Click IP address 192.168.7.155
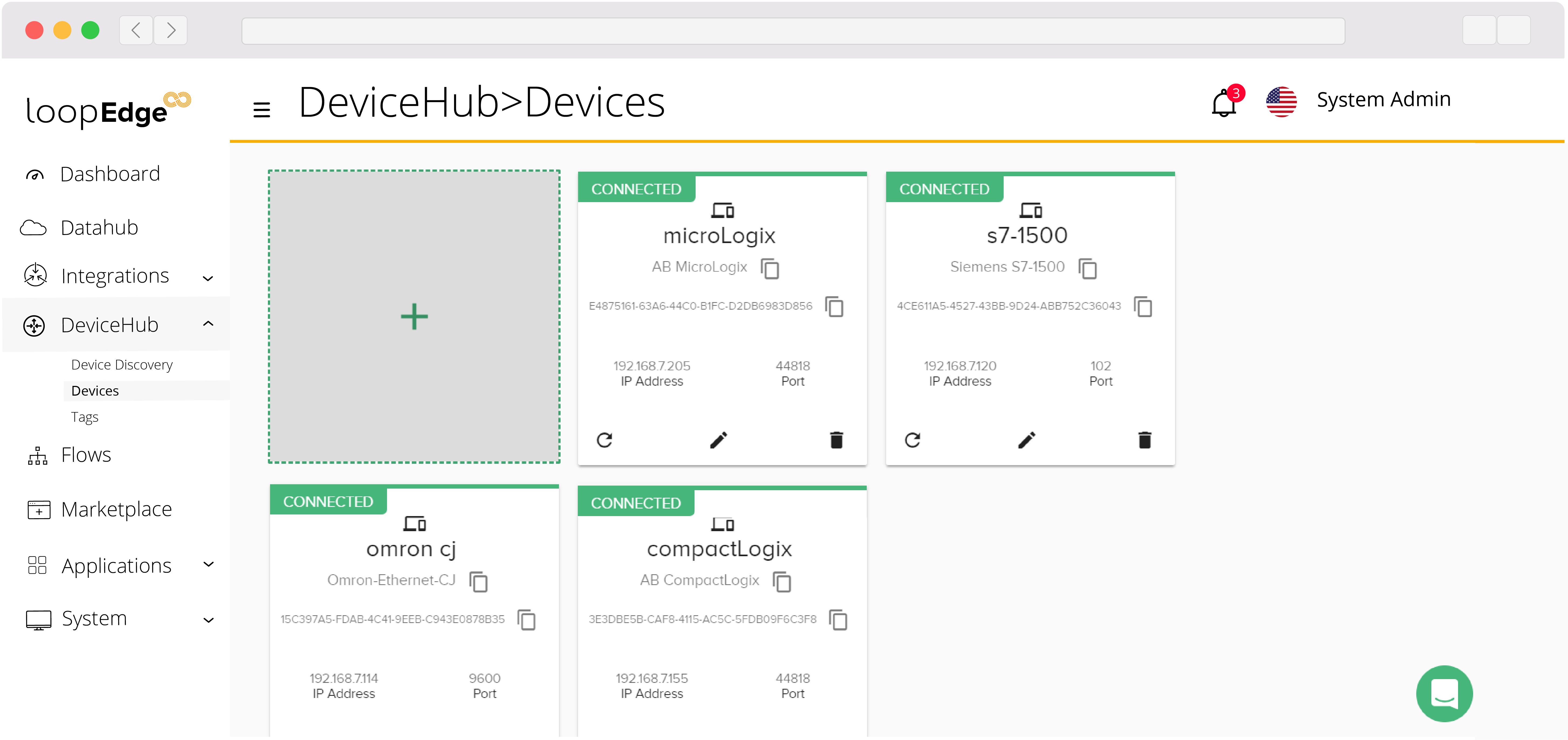The image size is (1568, 740). click(651, 678)
